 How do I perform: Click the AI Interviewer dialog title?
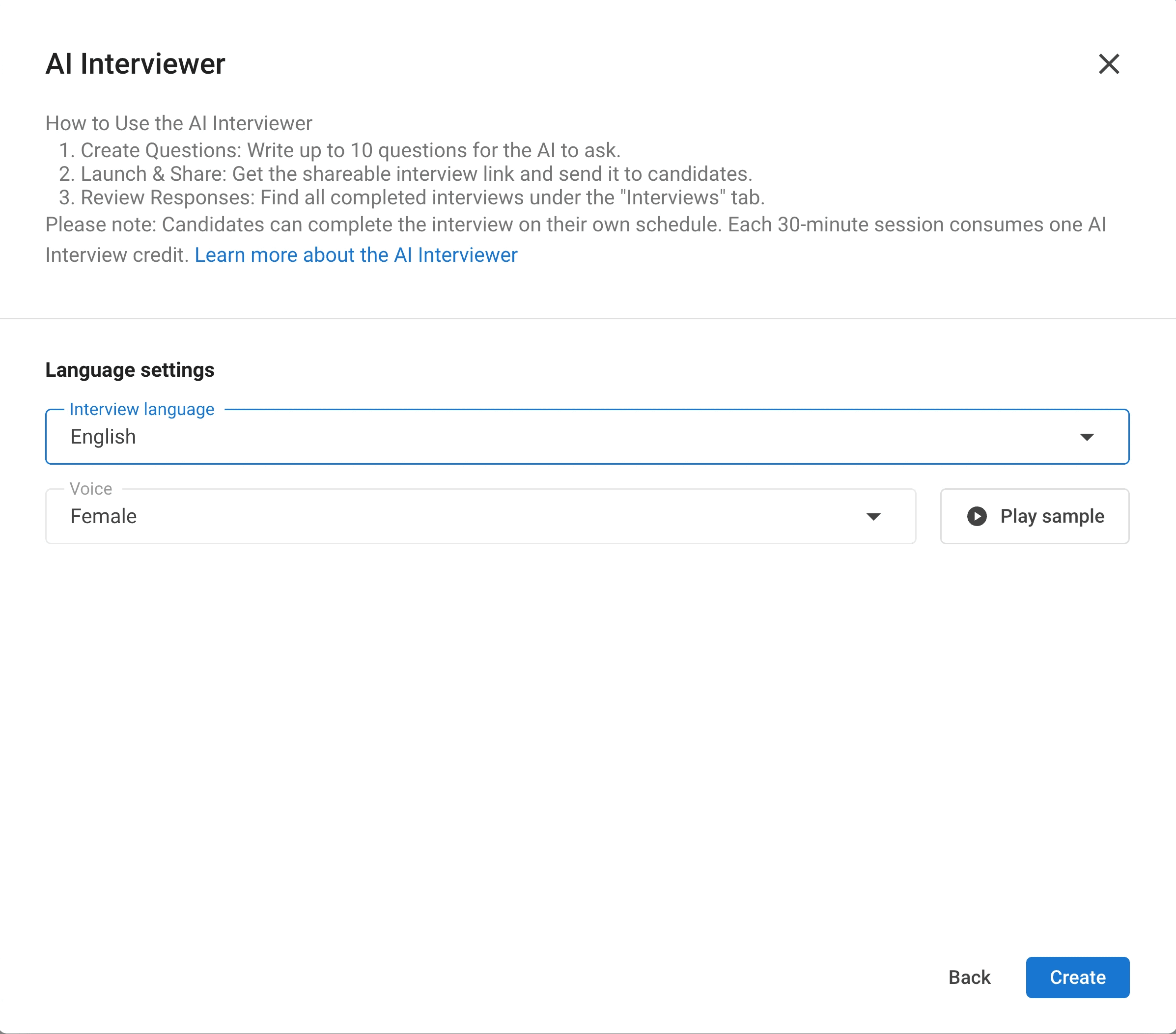click(x=135, y=64)
